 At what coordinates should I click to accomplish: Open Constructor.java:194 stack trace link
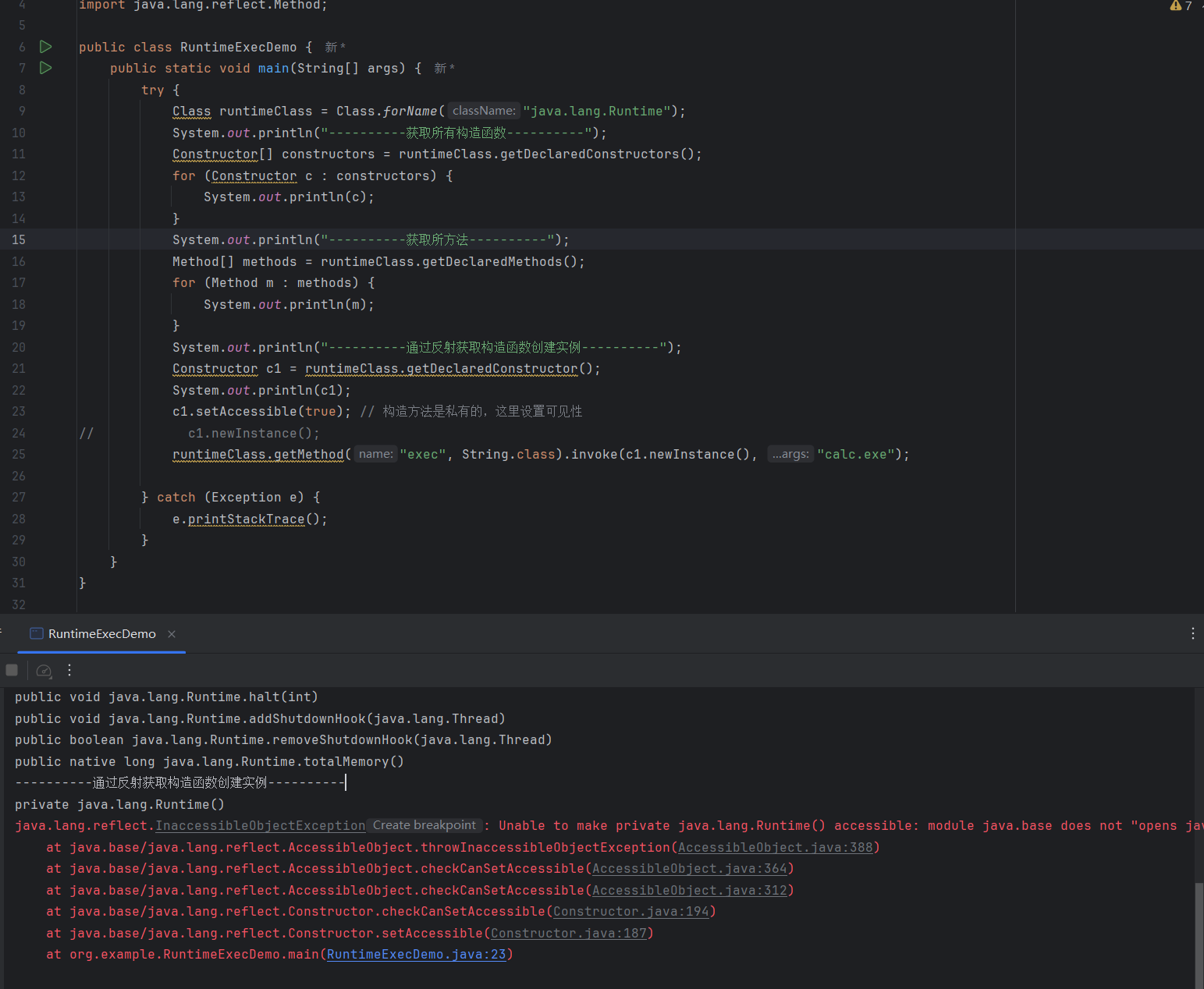click(630, 911)
